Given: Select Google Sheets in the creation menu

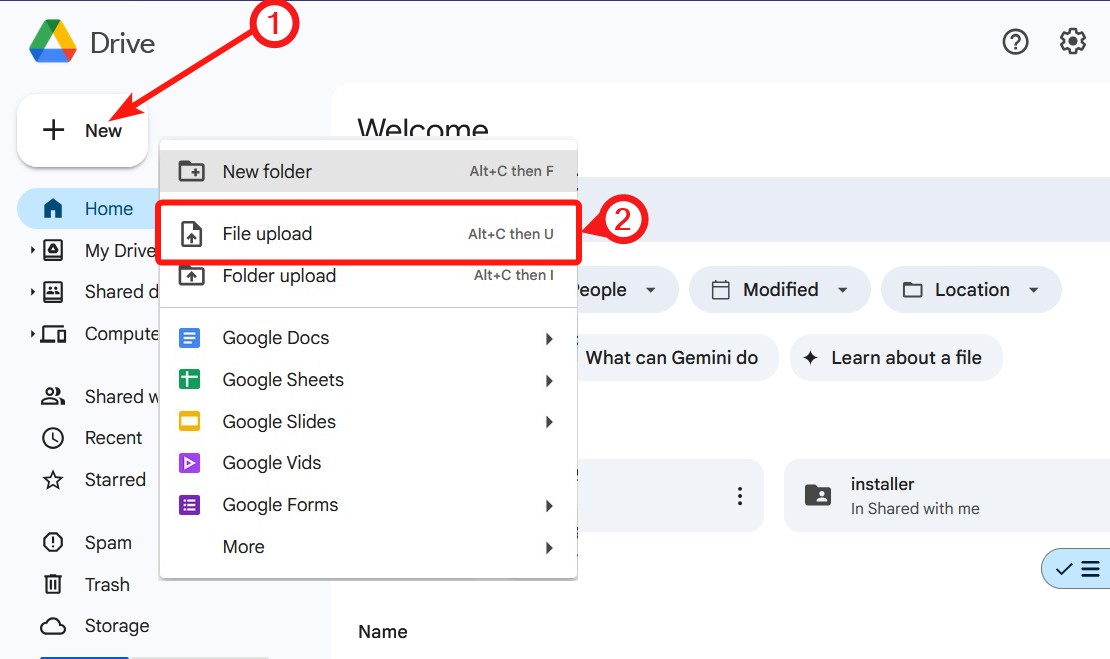Looking at the screenshot, I should click(x=282, y=380).
